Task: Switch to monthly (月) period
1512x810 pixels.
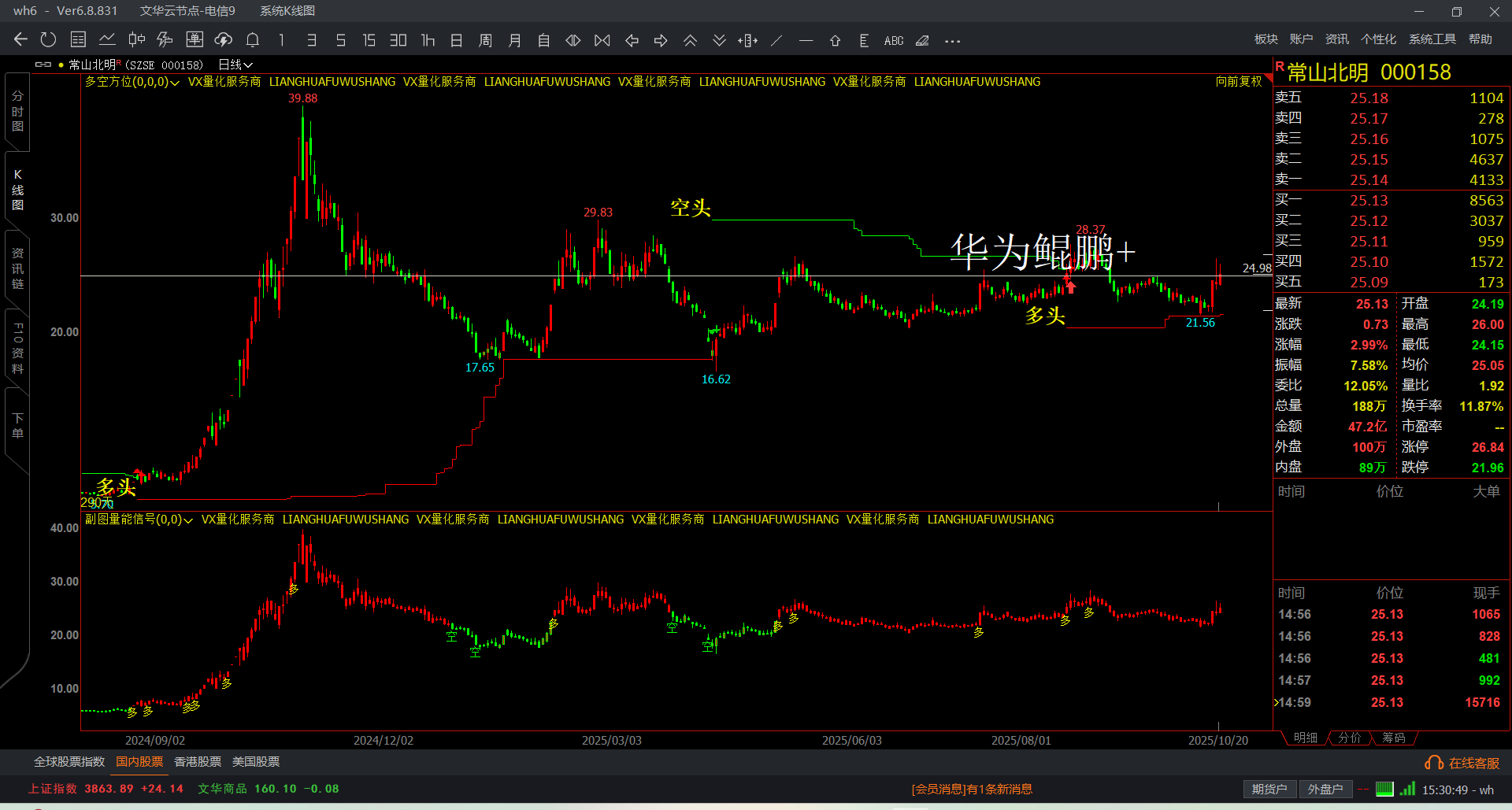Action: click(515, 40)
